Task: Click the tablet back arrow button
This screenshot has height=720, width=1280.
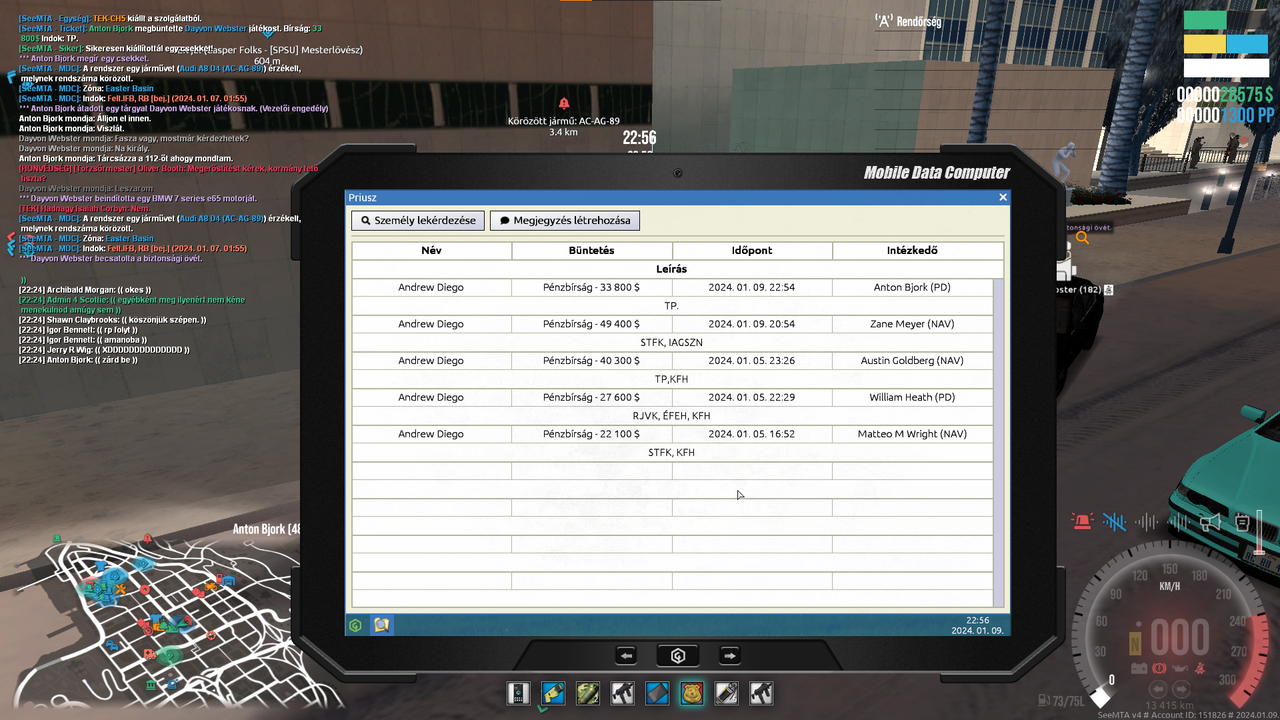Action: click(626, 656)
